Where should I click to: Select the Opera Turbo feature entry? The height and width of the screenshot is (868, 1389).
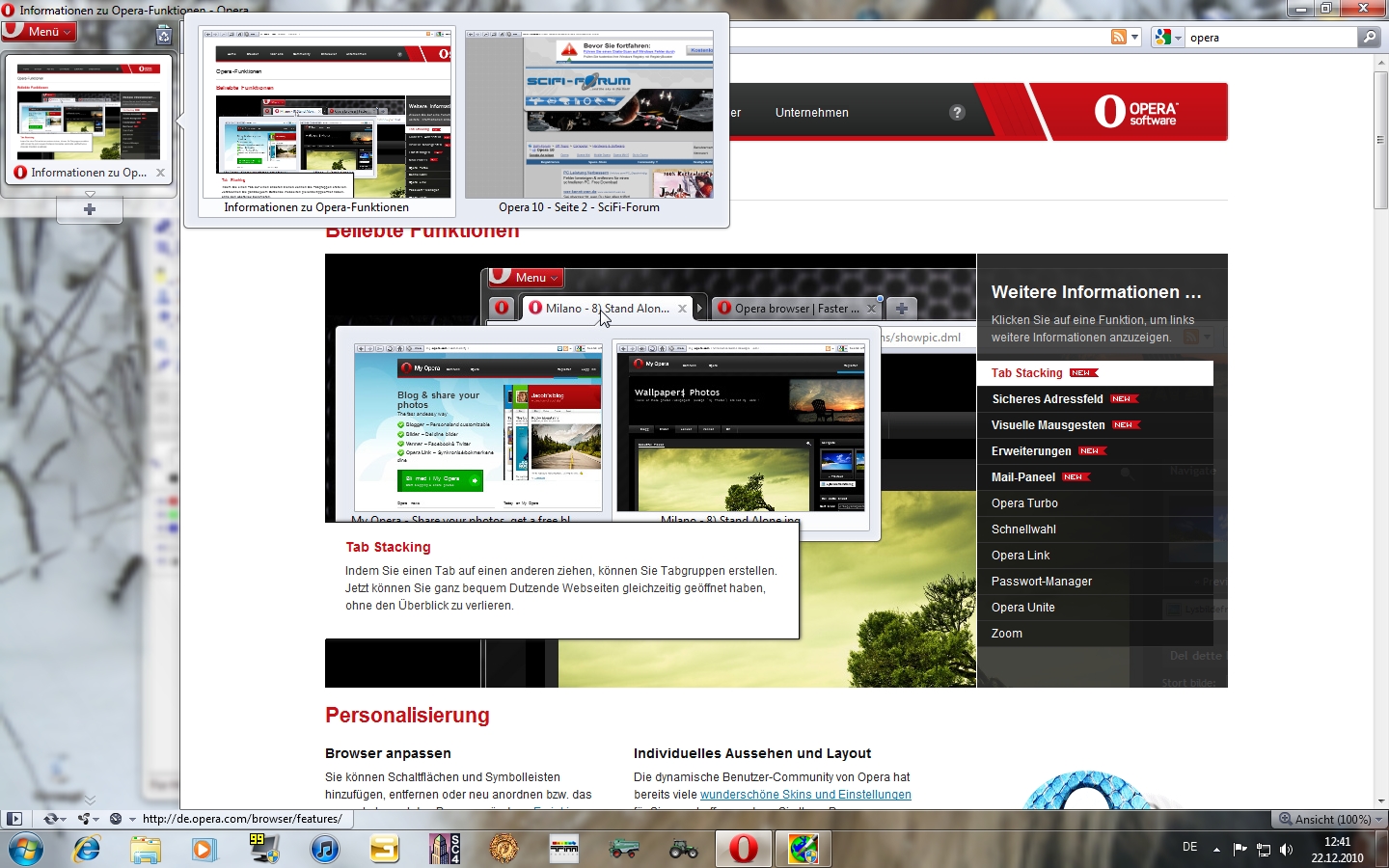(1024, 503)
